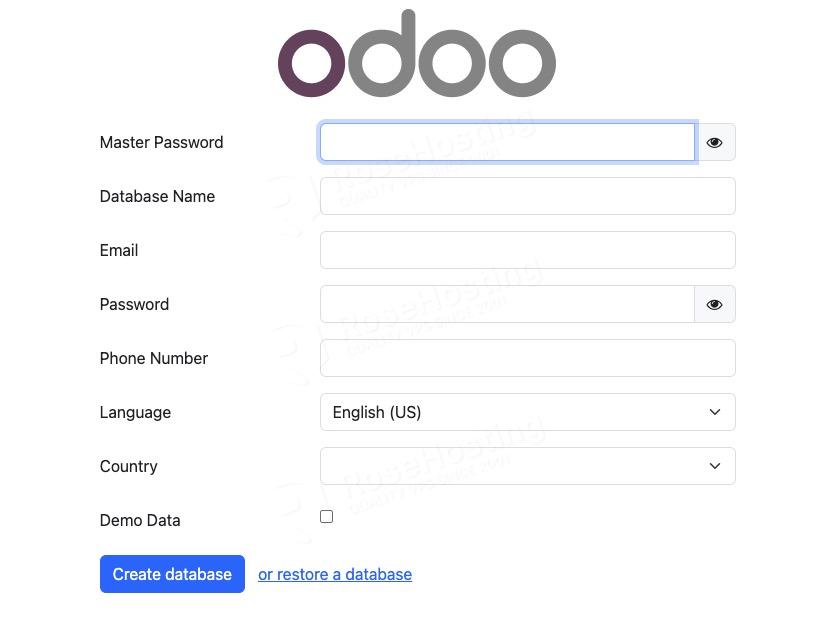Viewport: 823px width, 642px height.
Task: Focus the Password entry field
Action: (506, 304)
